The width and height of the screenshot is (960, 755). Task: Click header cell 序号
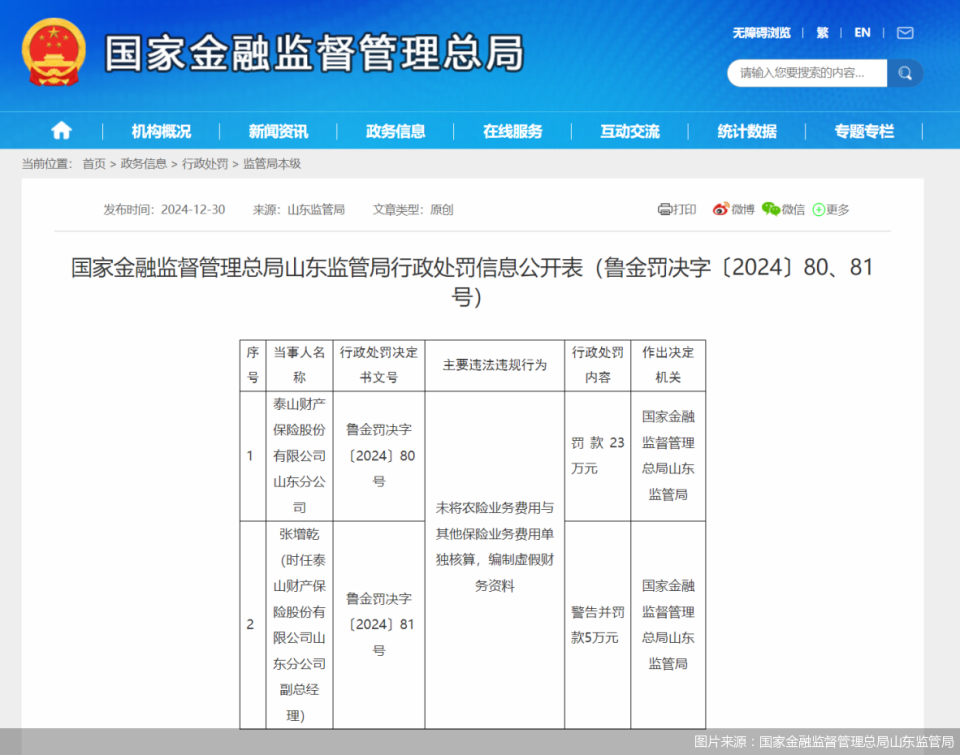coord(253,366)
